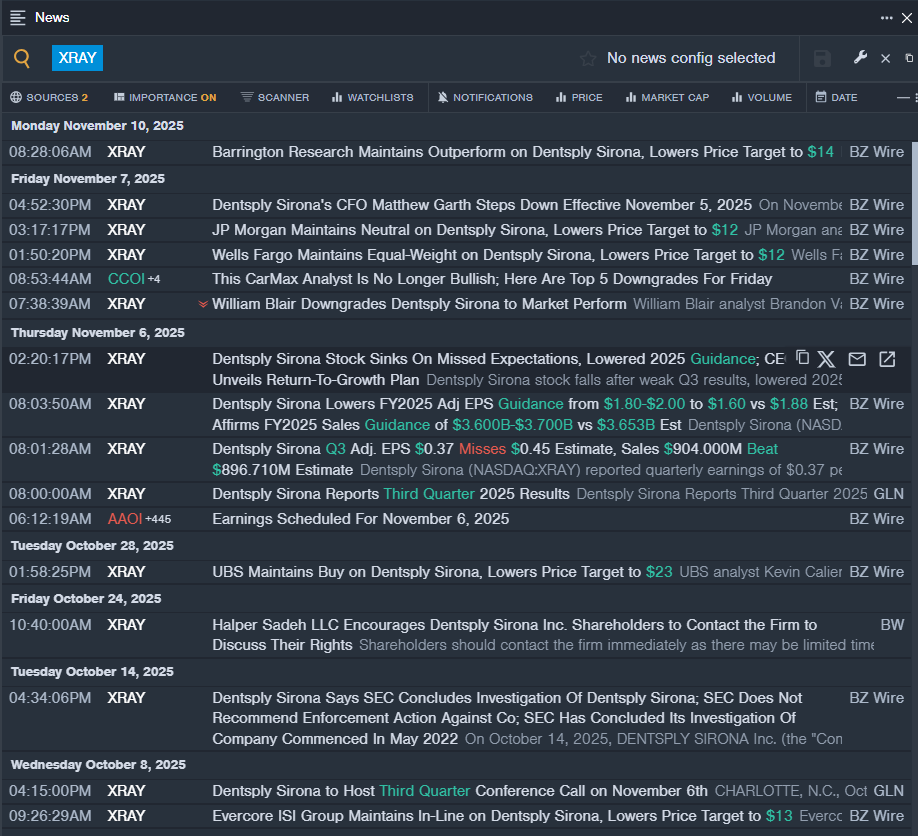Copy the Stock Sinks headline

click(802, 358)
